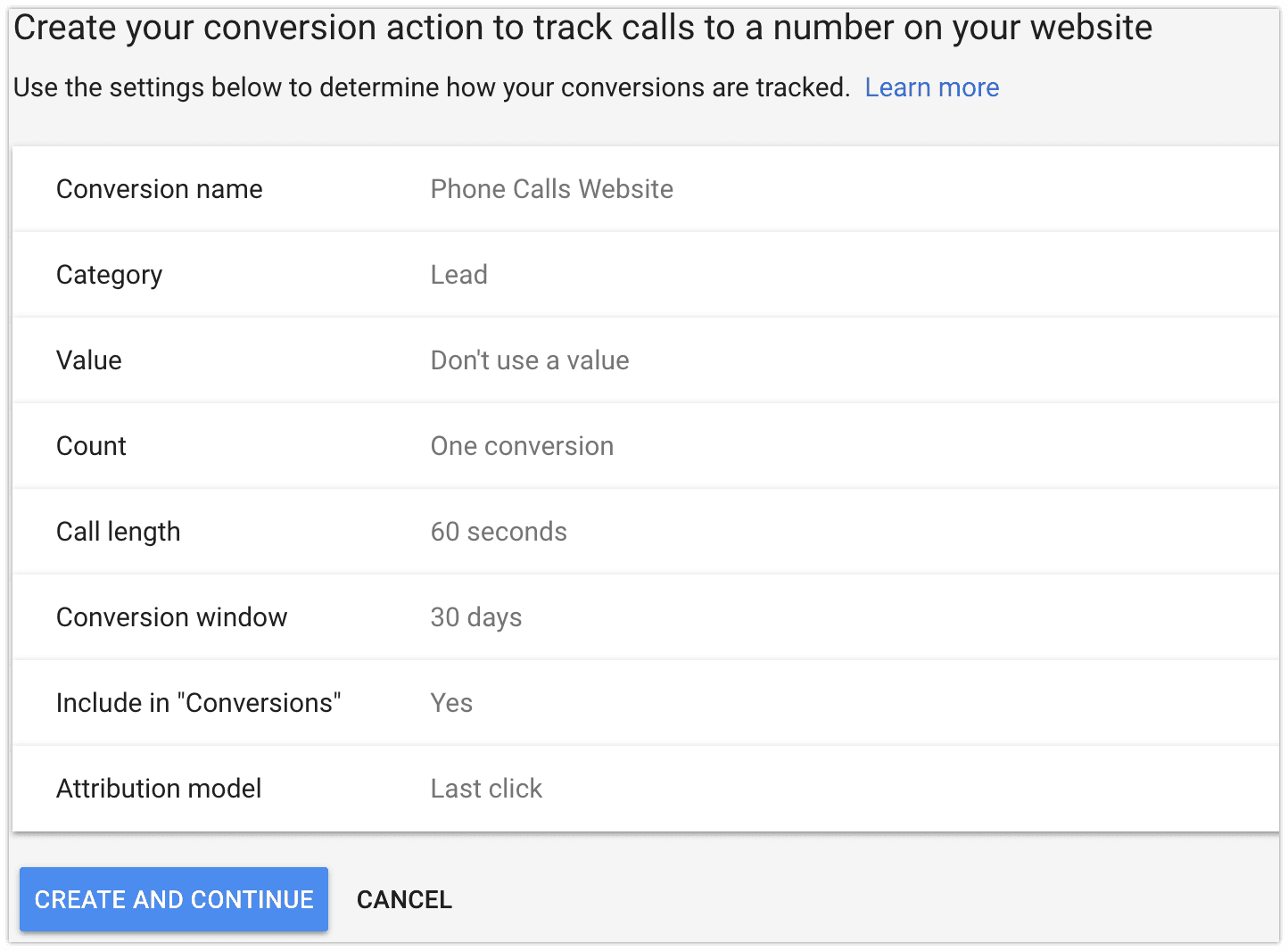1288x951 pixels.
Task: Click the Last click attribution value
Action: pyautogui.click(x=486, y=788)
